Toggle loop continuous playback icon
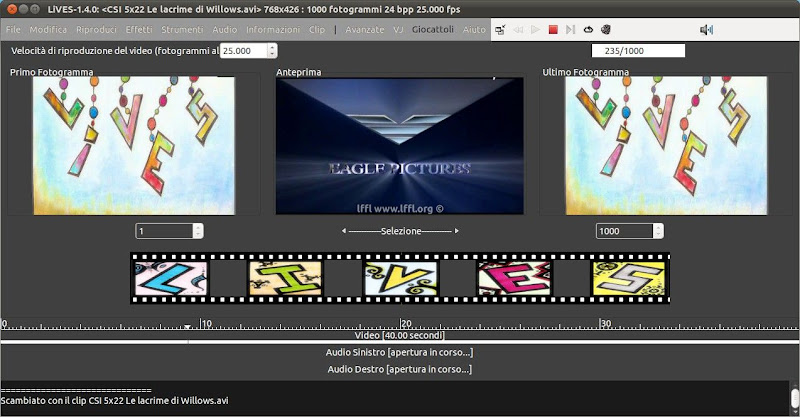800x417 pixels. coord(588,30)
